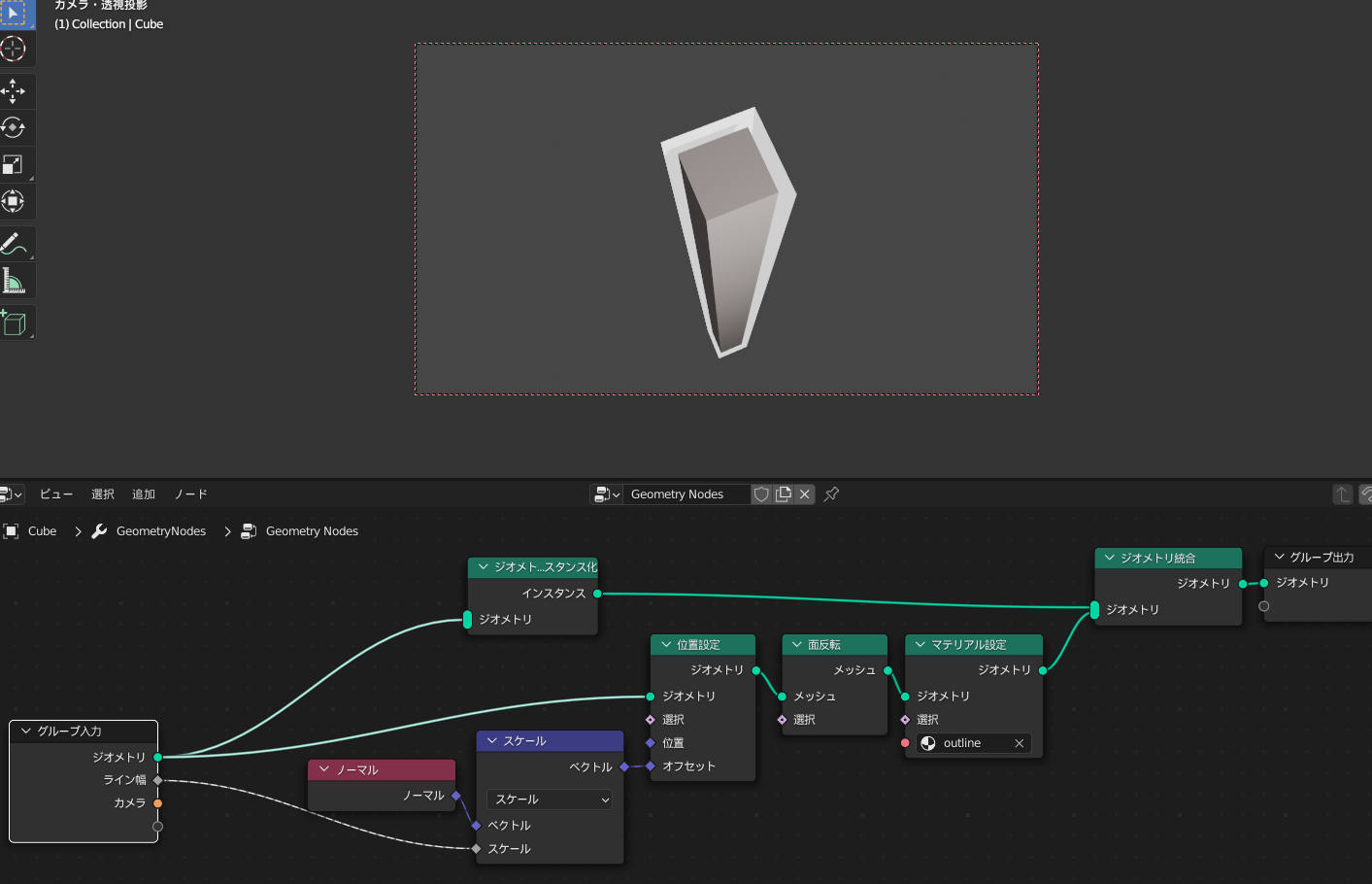Collapse the ジオメトリ統合 node
The image size is (1372, 884).
pyautogui.click(x=1110, y=558)
